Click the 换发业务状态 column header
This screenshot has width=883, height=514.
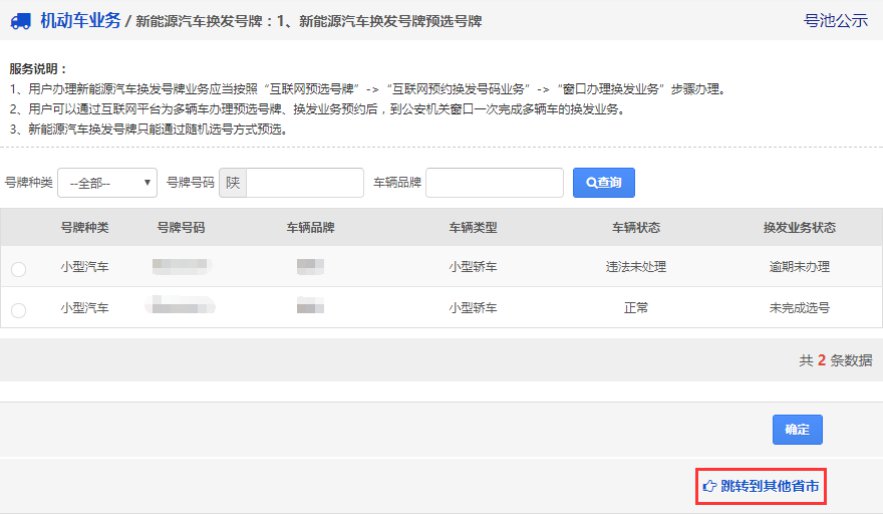(x=799, y=228)
